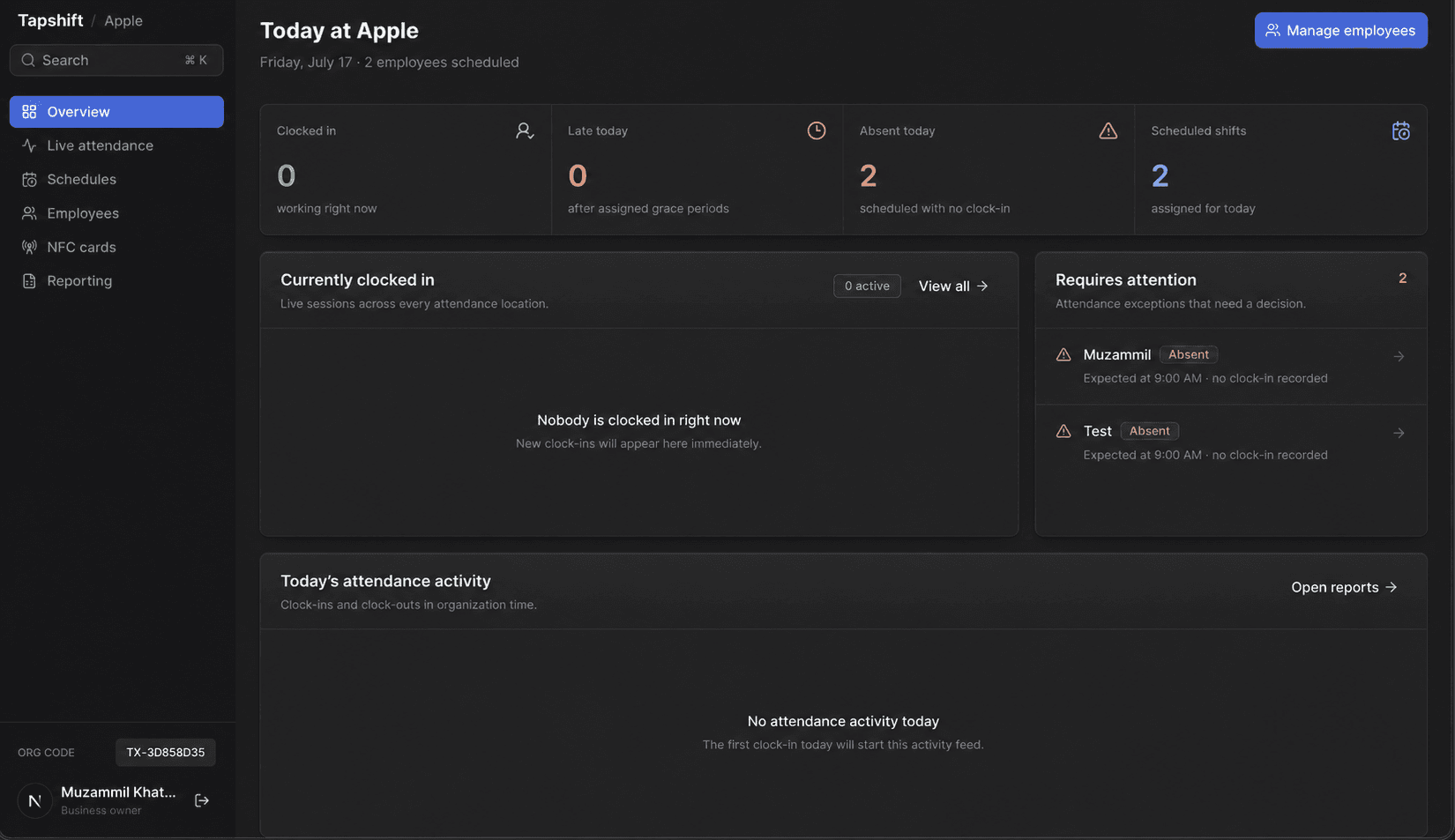Image resolution: width=1455 pixels, height=840 pixels.
Task: Click the Absent today value 2
Action: [869, 175]
